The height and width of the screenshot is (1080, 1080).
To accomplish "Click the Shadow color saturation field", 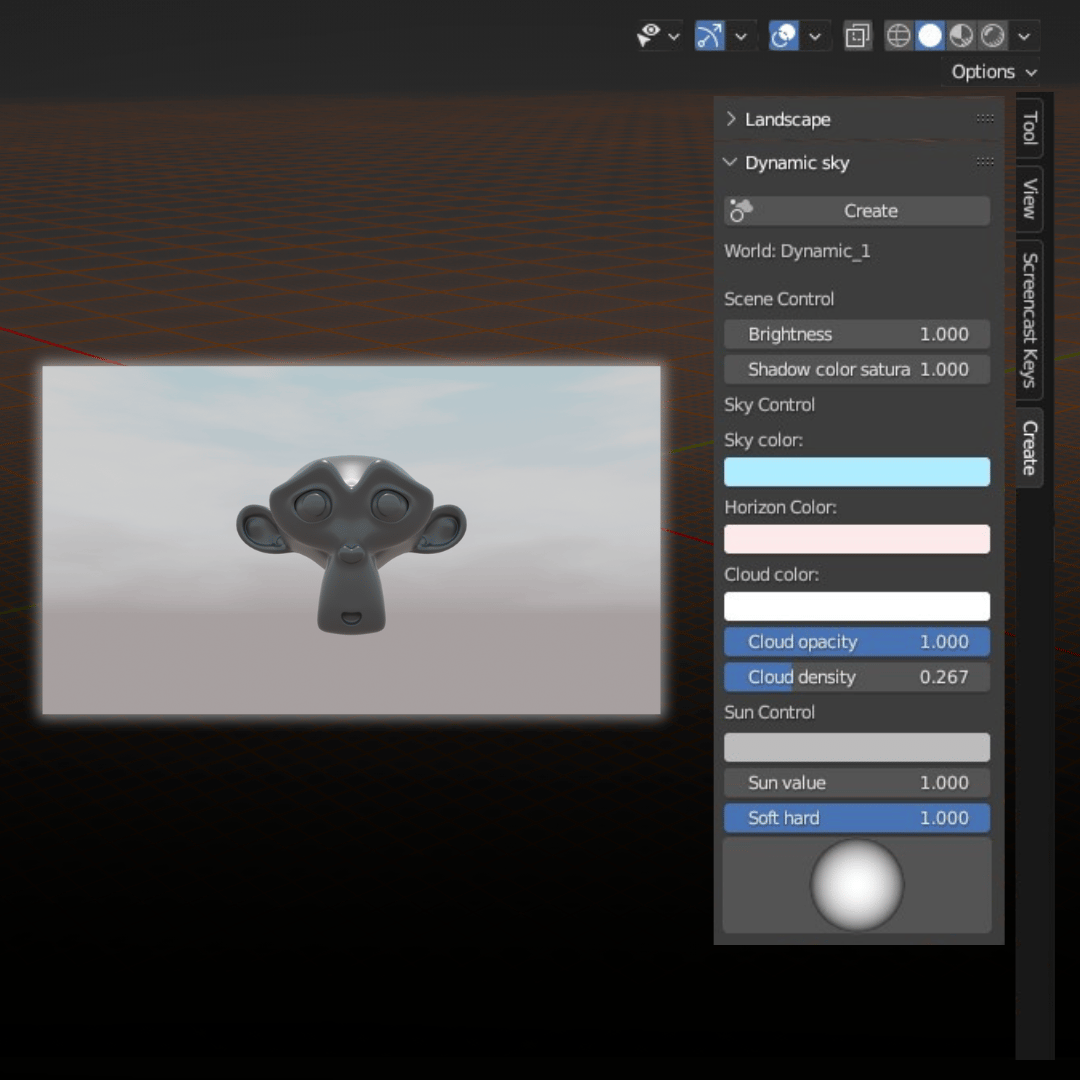I will pos(857,369).
